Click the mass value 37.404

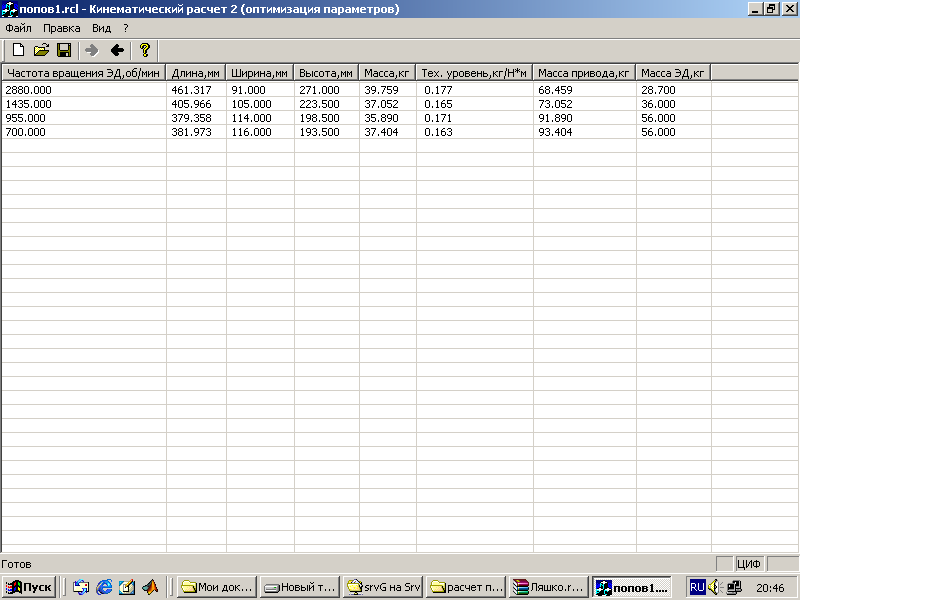[x=381, y=132]
